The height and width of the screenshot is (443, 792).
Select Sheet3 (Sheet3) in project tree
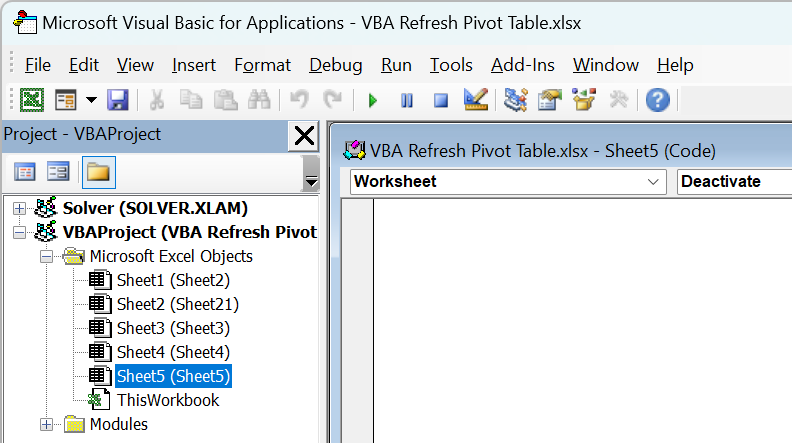click(173, 328)
